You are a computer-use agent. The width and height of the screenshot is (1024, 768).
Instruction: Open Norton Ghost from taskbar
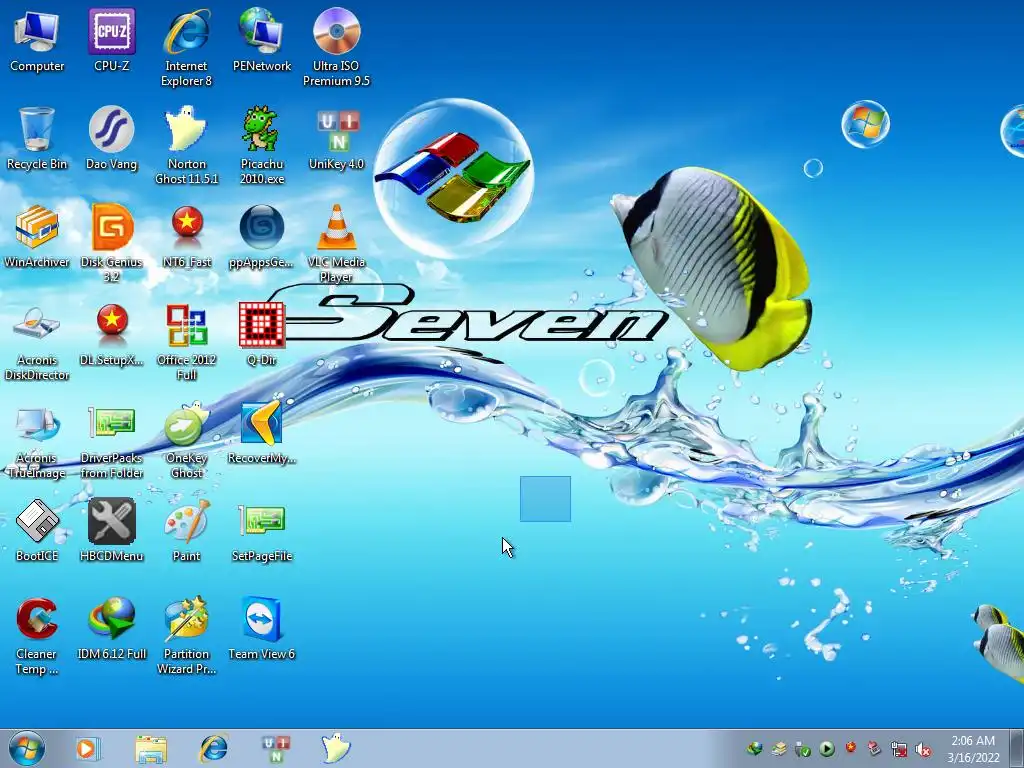[336, 748]
